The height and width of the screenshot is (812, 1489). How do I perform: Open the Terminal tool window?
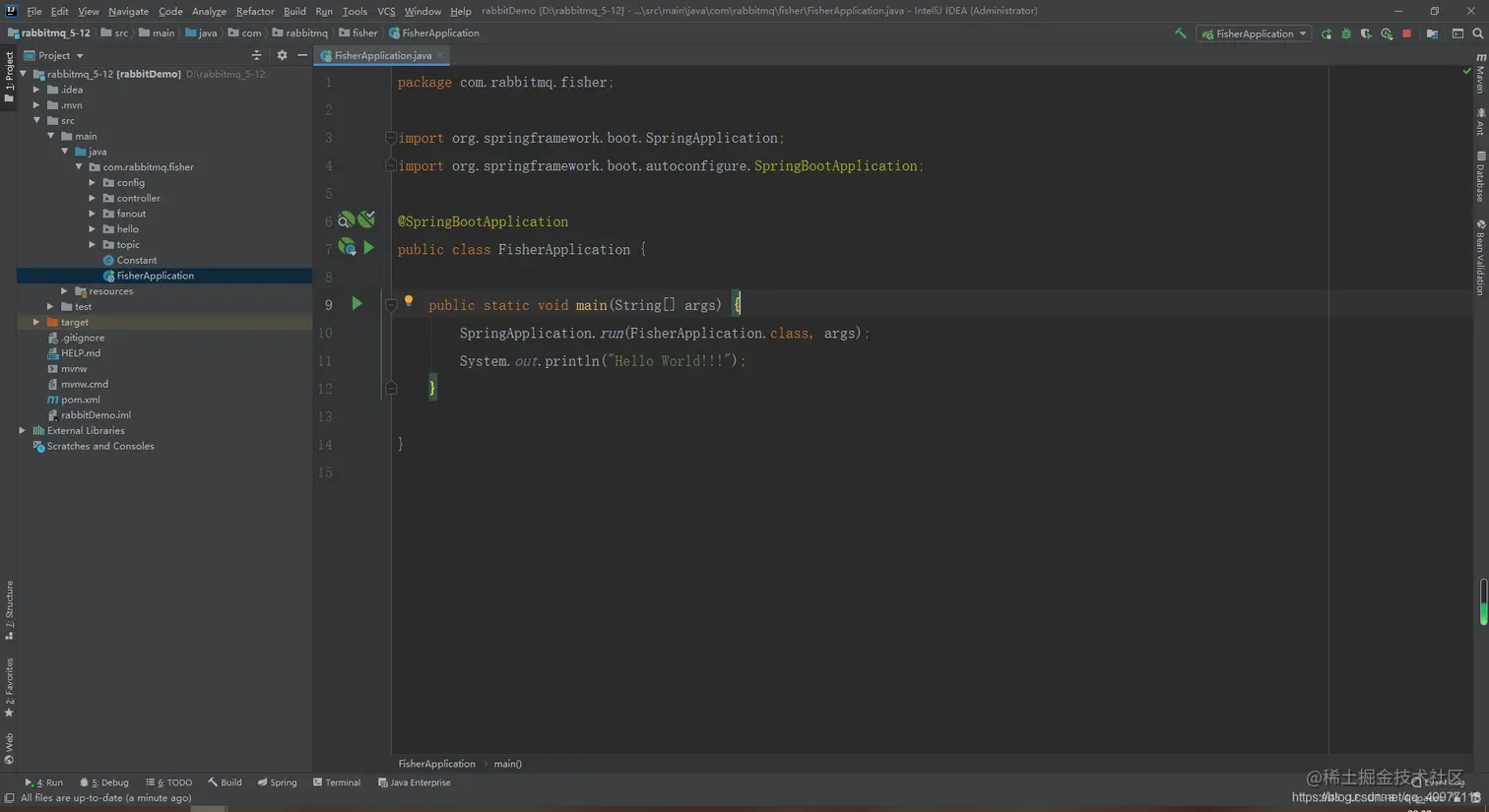click(337, 782)
